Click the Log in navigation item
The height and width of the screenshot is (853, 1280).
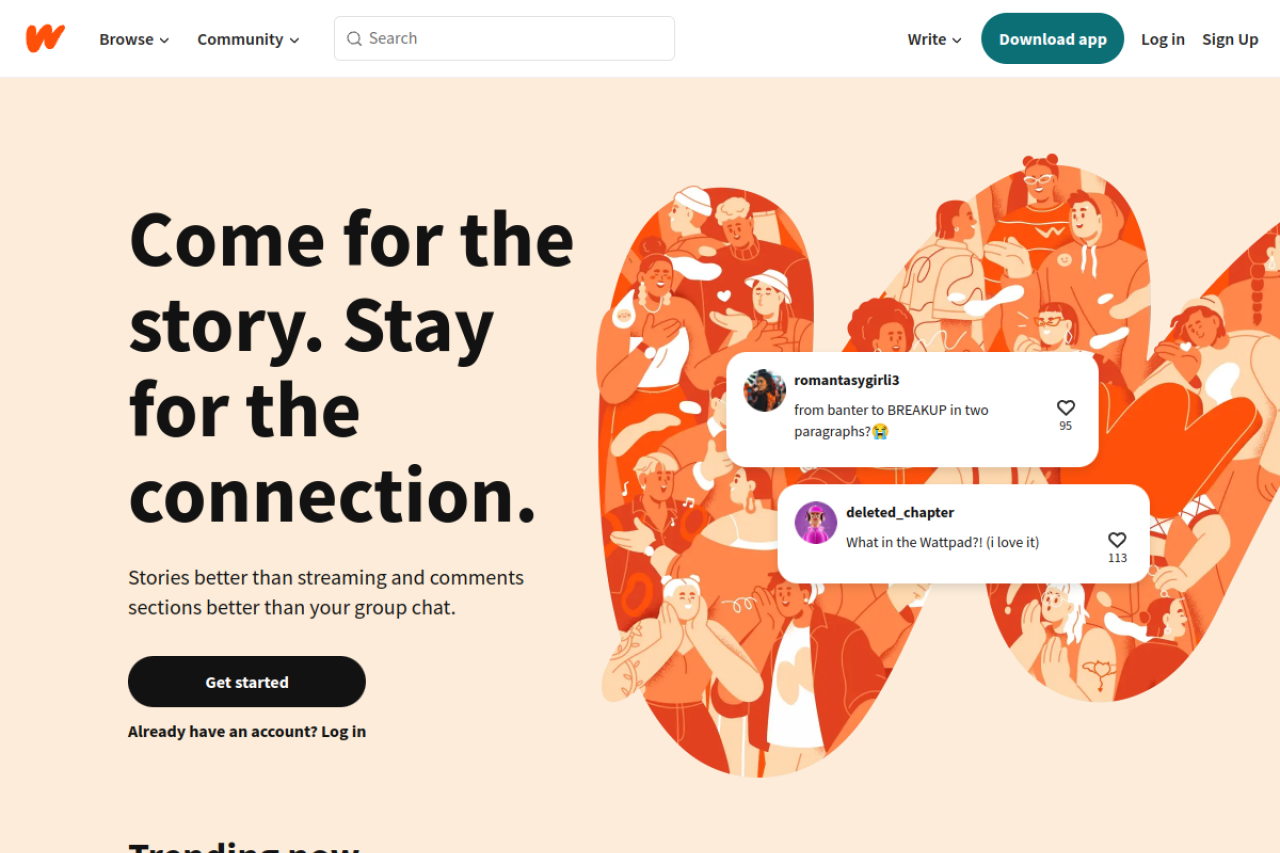(1162, 39)
